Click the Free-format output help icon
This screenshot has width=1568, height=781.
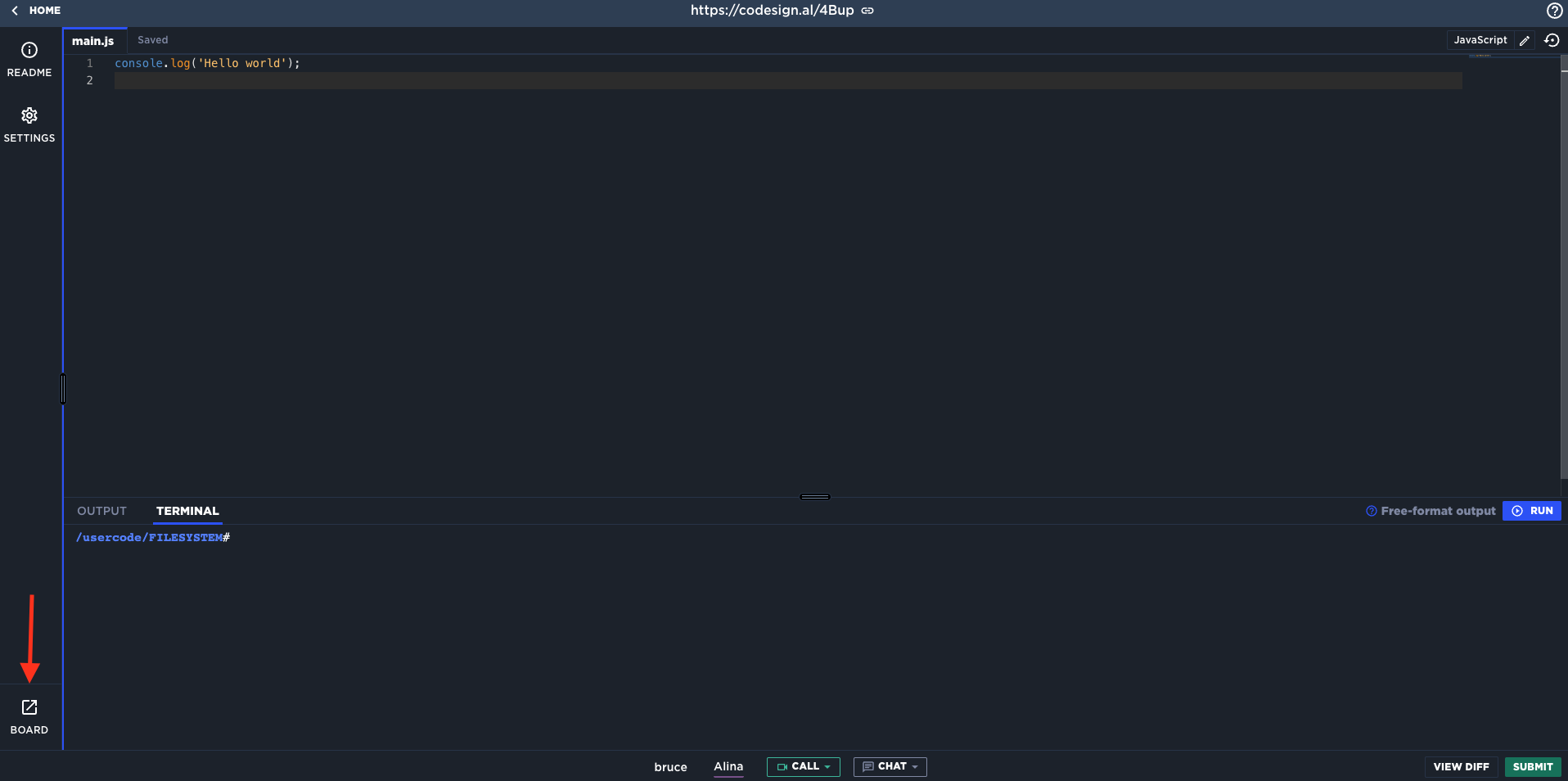(x=1371, y=511)
